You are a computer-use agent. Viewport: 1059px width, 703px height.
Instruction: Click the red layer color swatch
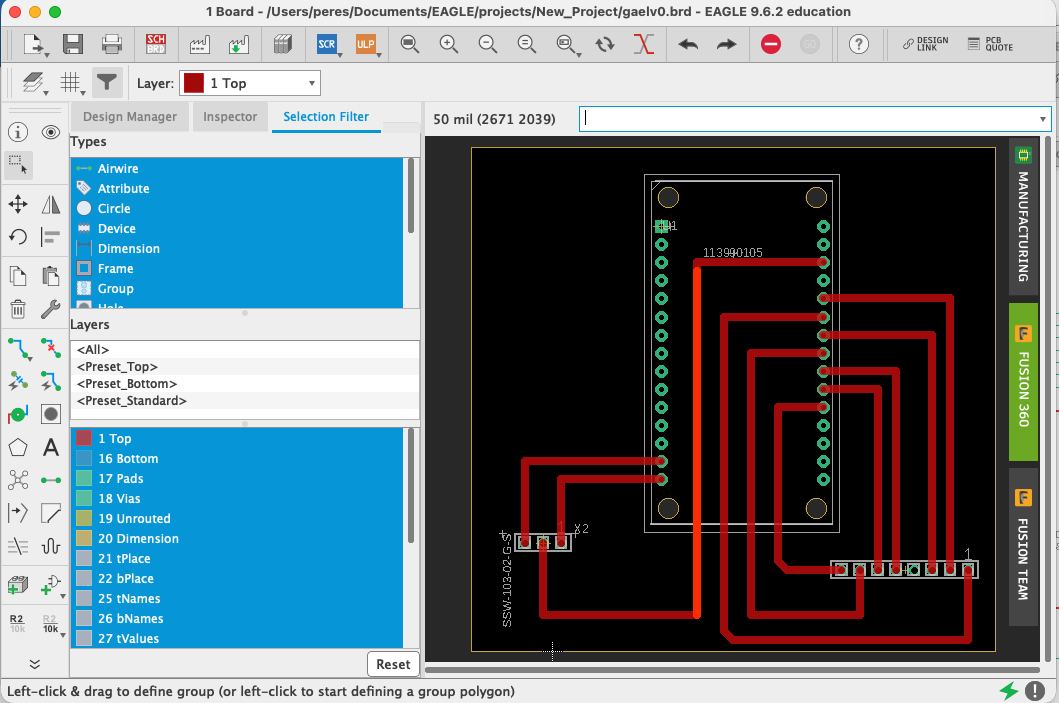pos(194,83)
